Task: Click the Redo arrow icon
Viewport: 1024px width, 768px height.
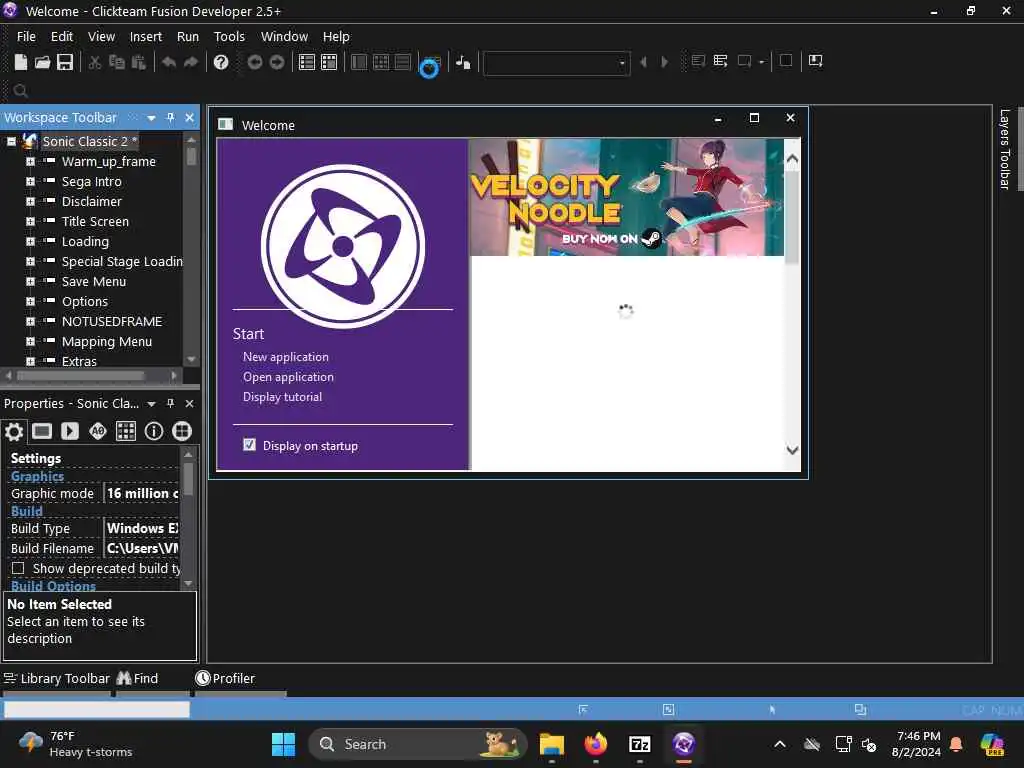Action: pos(191,62)
